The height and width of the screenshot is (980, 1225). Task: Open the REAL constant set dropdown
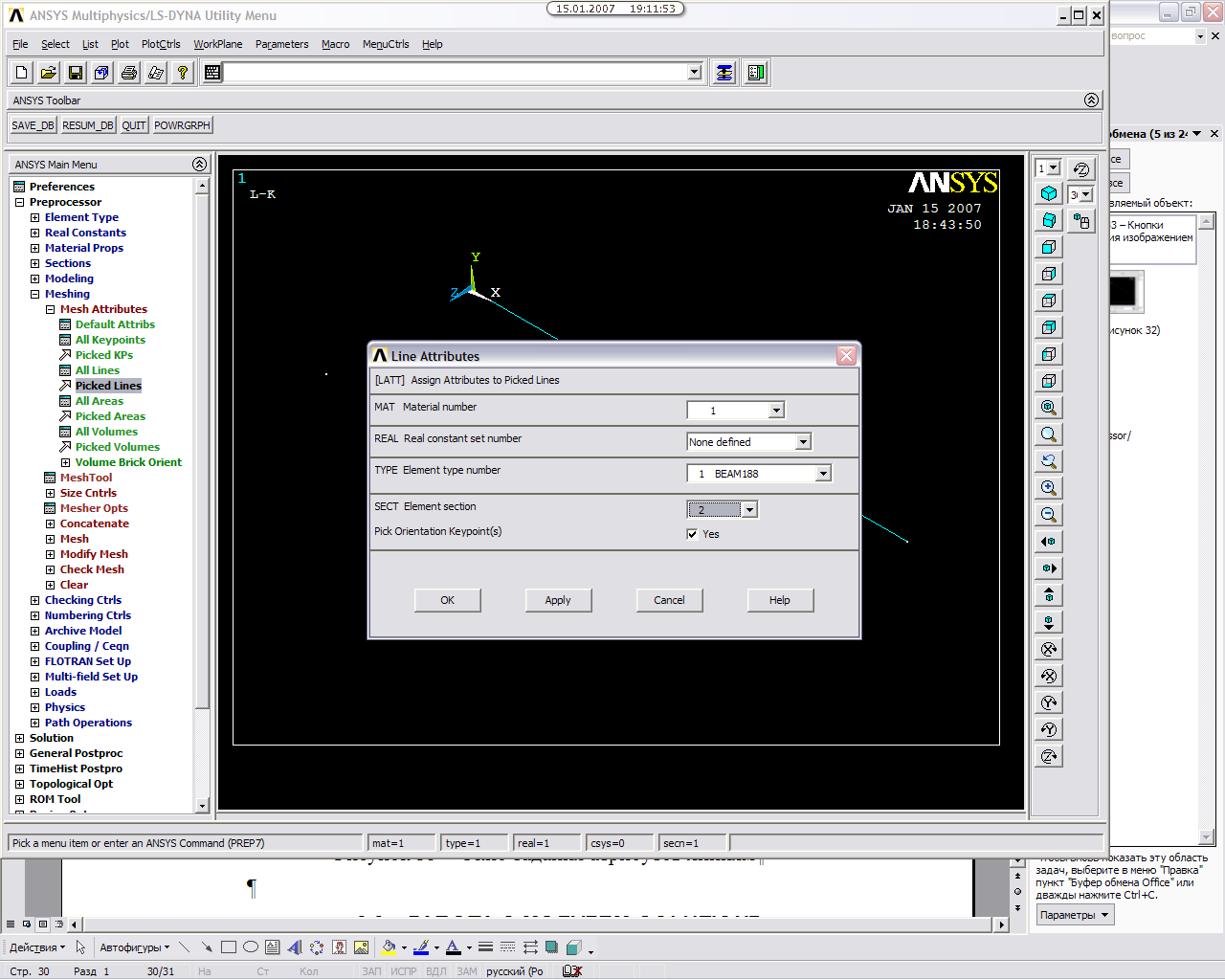[x=803, y=442]
